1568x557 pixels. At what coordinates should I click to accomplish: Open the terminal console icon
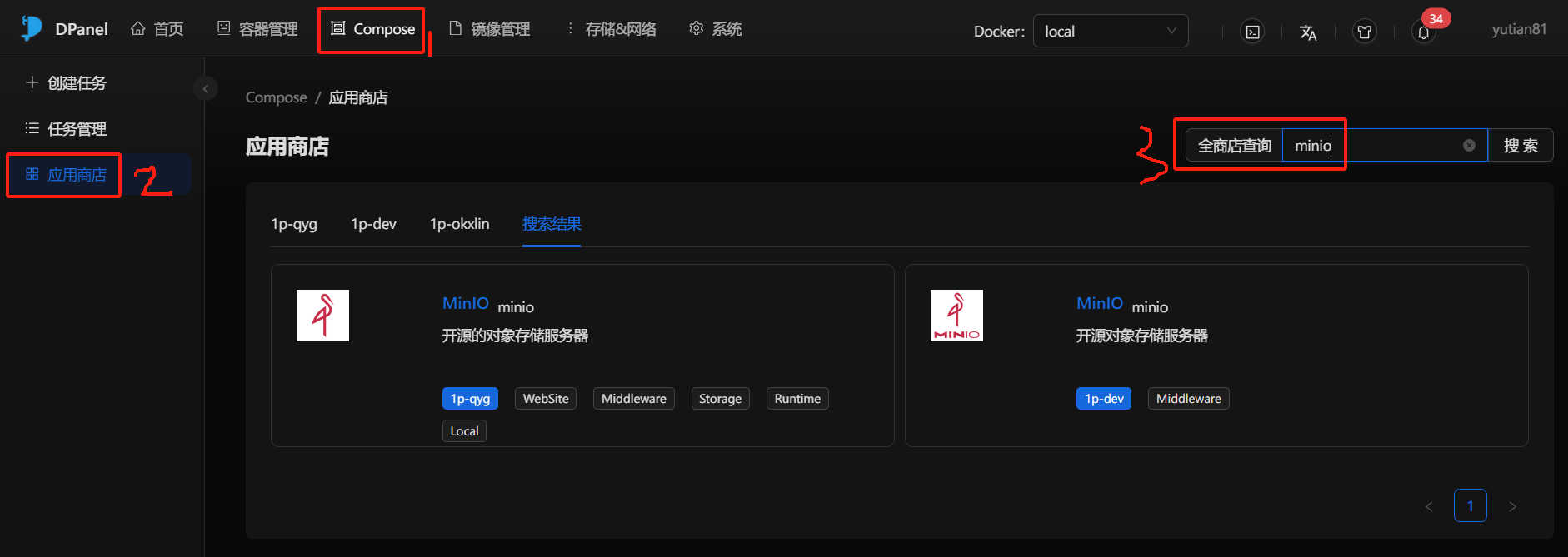point(1252,32)
